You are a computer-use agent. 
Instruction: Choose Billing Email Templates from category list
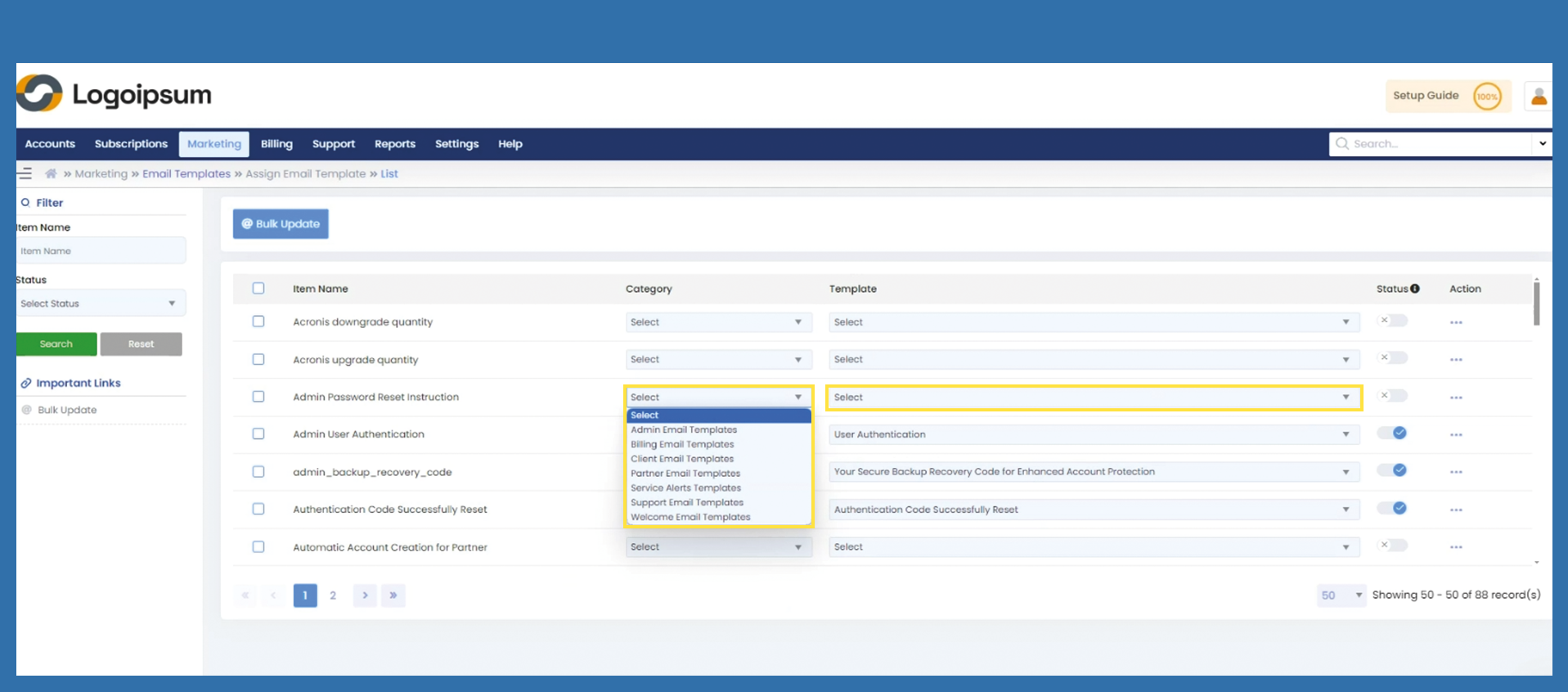(682, 444)
